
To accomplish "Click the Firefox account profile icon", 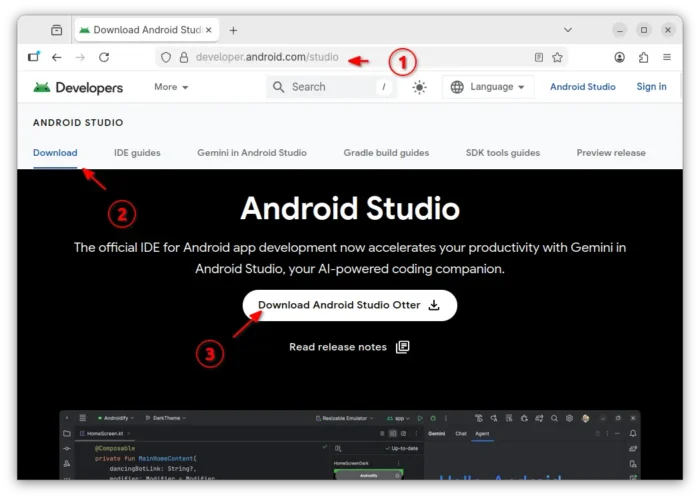I will pos(621,58).
